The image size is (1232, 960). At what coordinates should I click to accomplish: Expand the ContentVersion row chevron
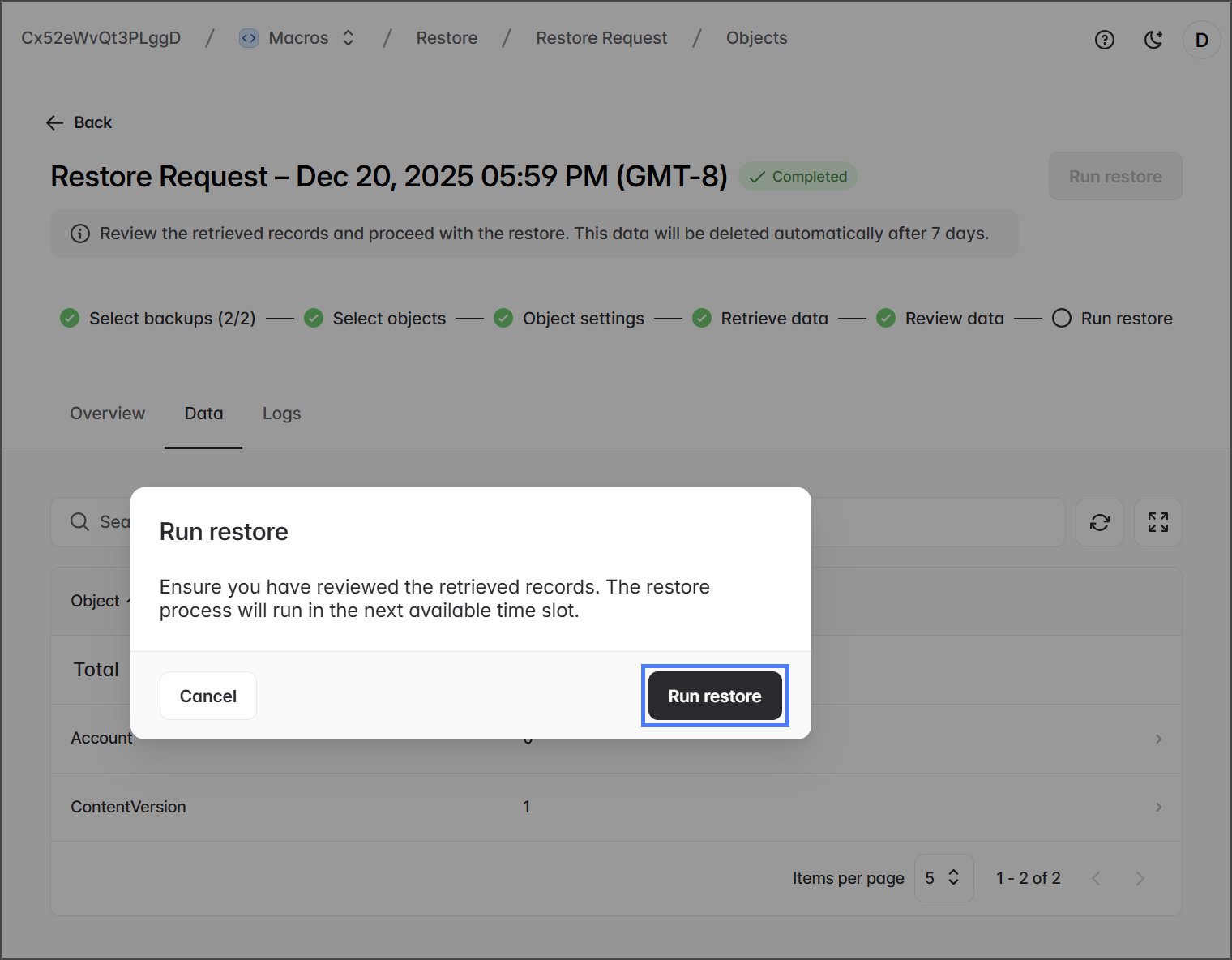tap(1158, 807)
